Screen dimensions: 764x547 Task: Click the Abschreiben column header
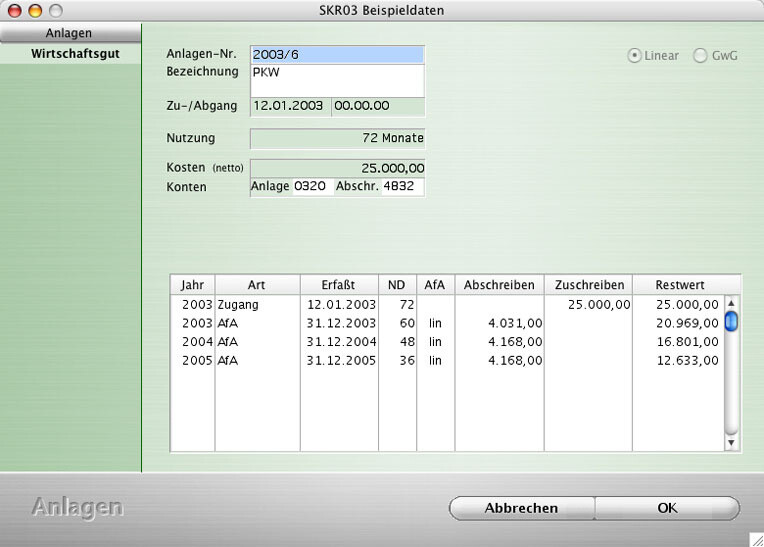[499, 285]
